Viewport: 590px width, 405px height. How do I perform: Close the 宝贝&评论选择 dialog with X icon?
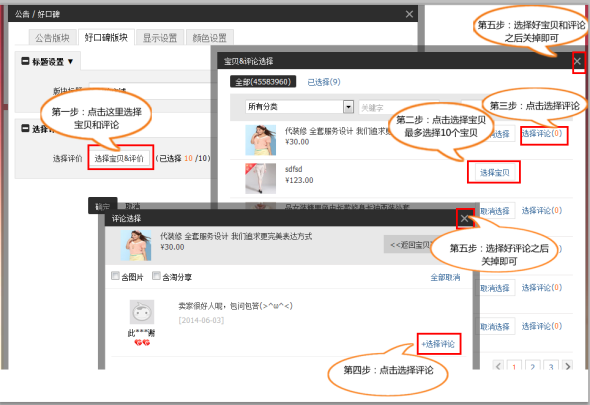[x=578, y=61]
